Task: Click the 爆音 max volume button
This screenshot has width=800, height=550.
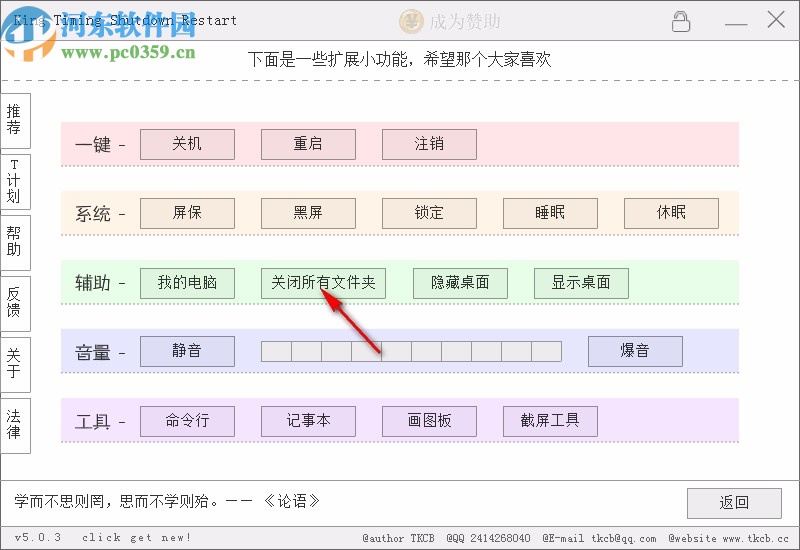Action: point(635,351)
